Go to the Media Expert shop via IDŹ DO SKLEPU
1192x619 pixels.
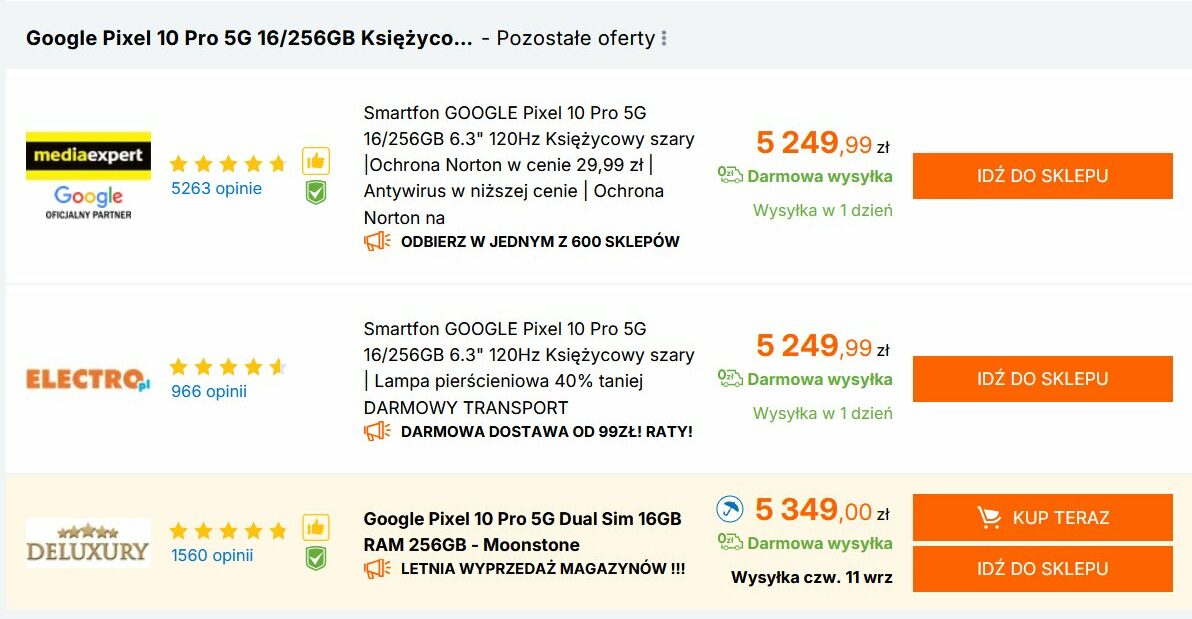[x=1042, y=176]
